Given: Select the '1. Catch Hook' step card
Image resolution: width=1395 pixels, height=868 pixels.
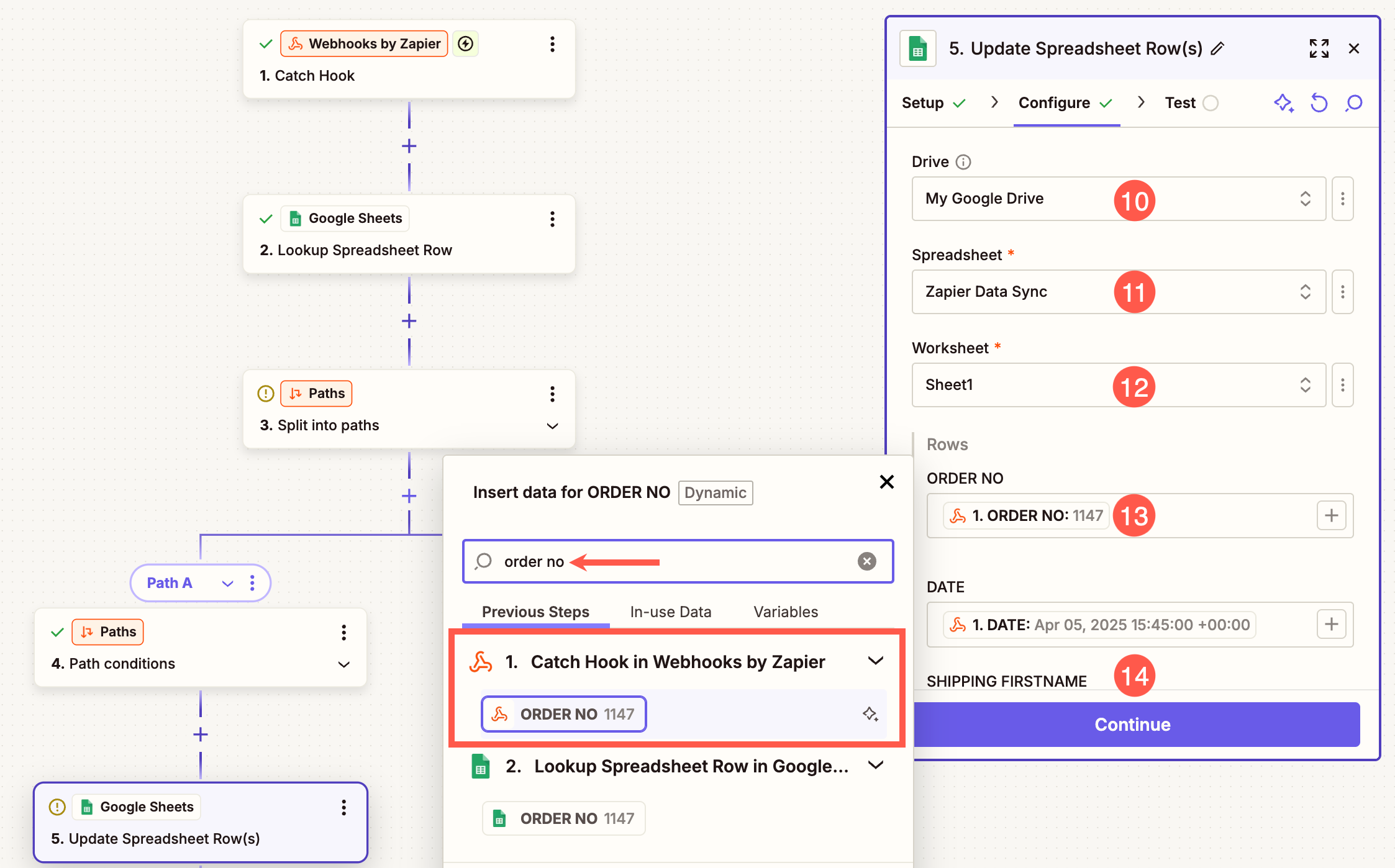Looking at the screenshot, I should point(409,60).
